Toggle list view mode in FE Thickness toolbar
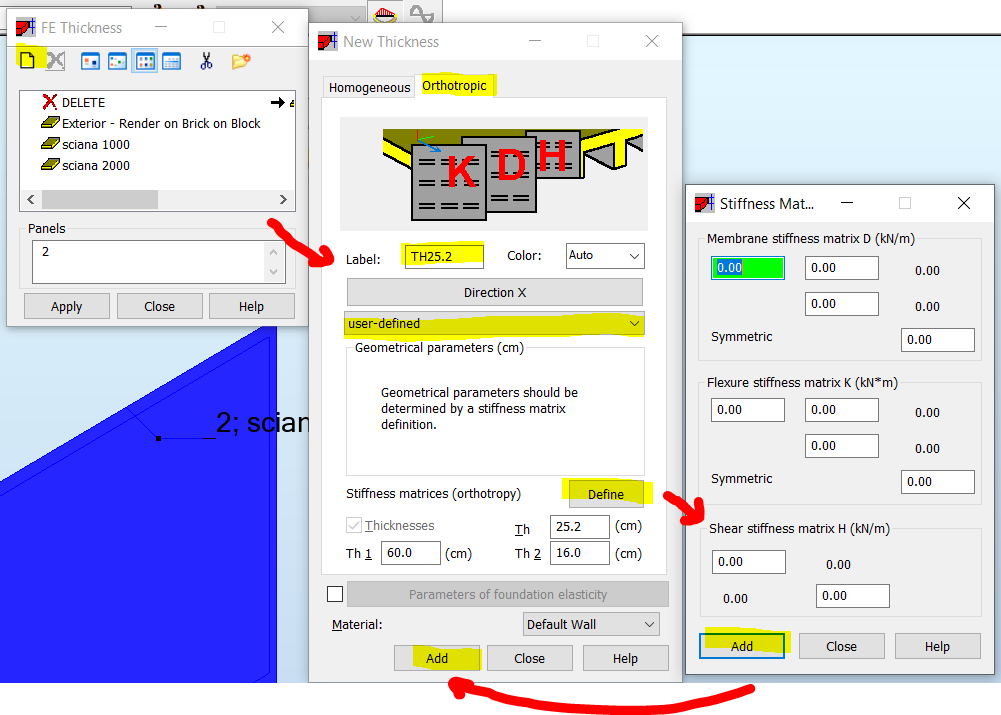Viewport: 1001px width, 715px height. (x=144, y=60)
